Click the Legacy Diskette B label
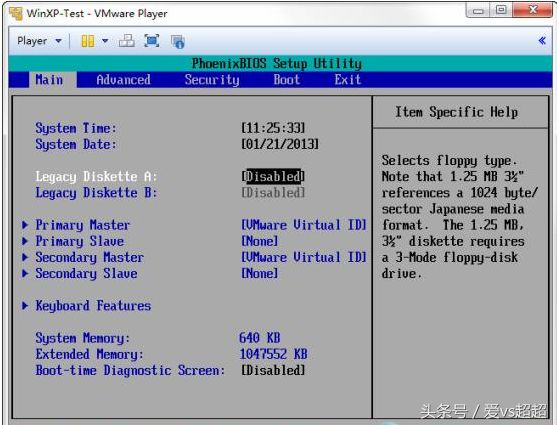557x425 pixels. (96, 193)
